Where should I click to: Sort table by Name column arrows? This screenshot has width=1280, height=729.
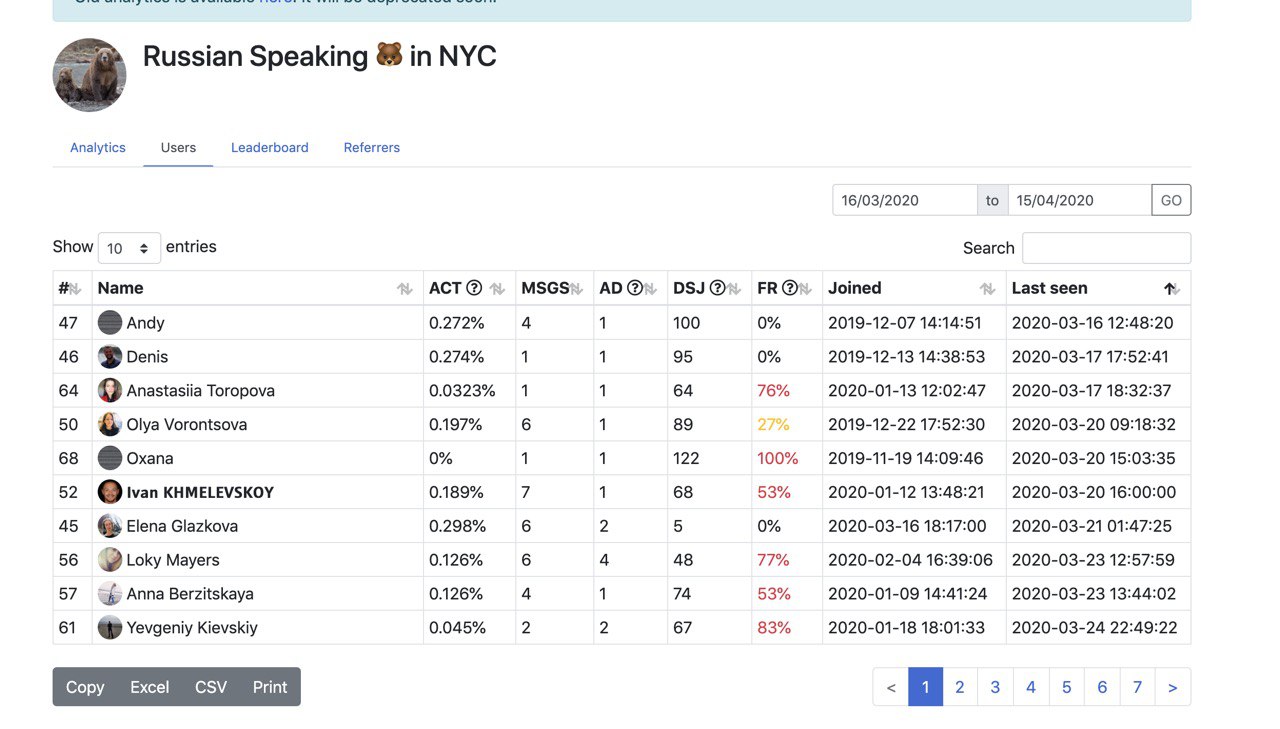[x=404, y=289]
